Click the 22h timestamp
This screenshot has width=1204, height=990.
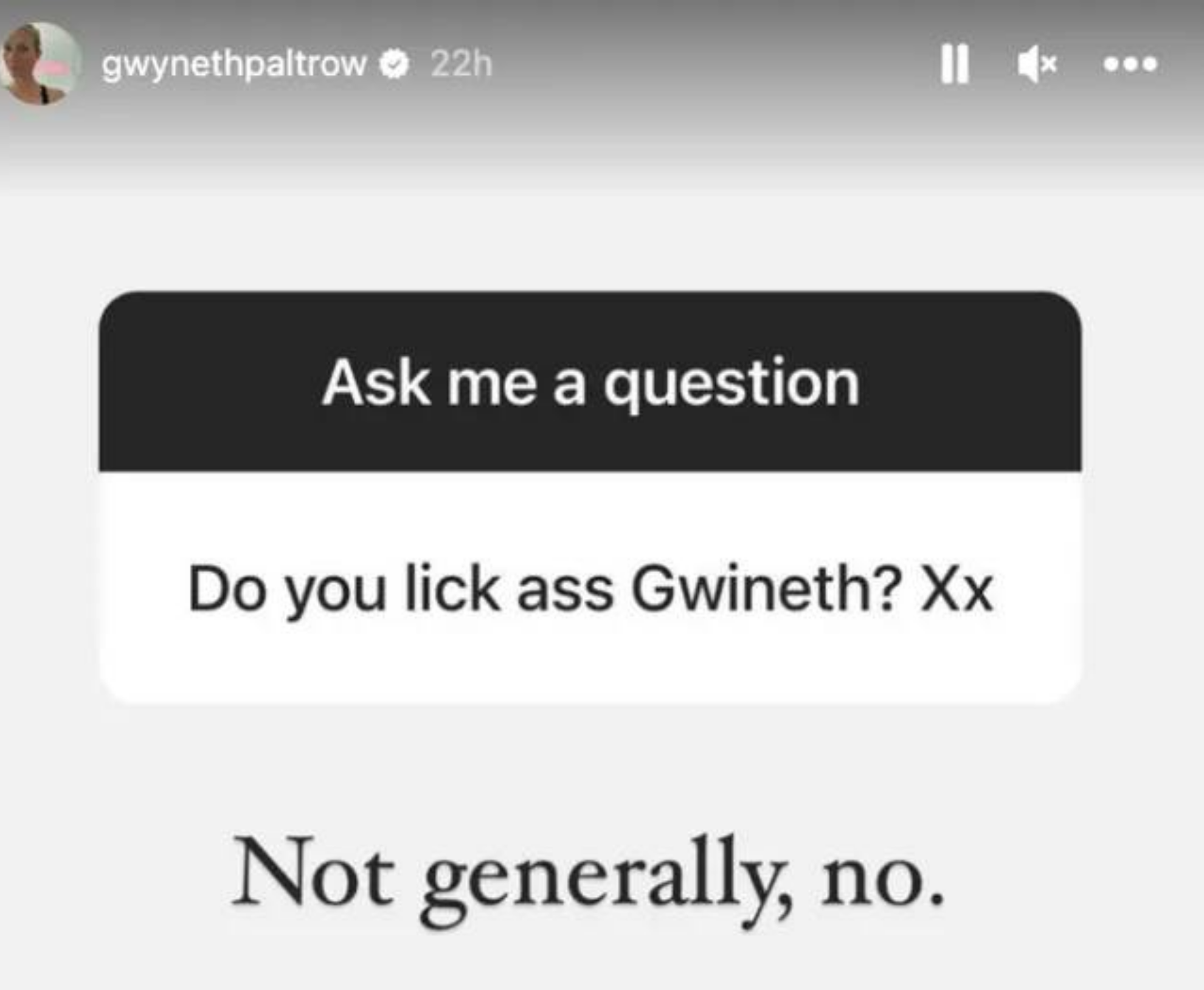point(461,64)
